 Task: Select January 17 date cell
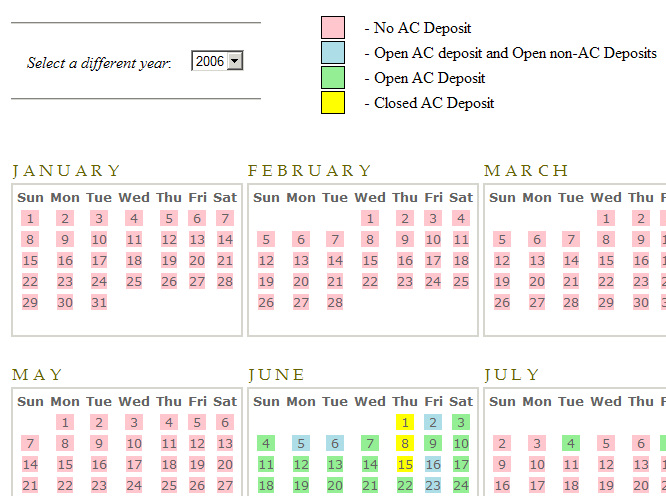pyautogui.click(x=99, y=261)
